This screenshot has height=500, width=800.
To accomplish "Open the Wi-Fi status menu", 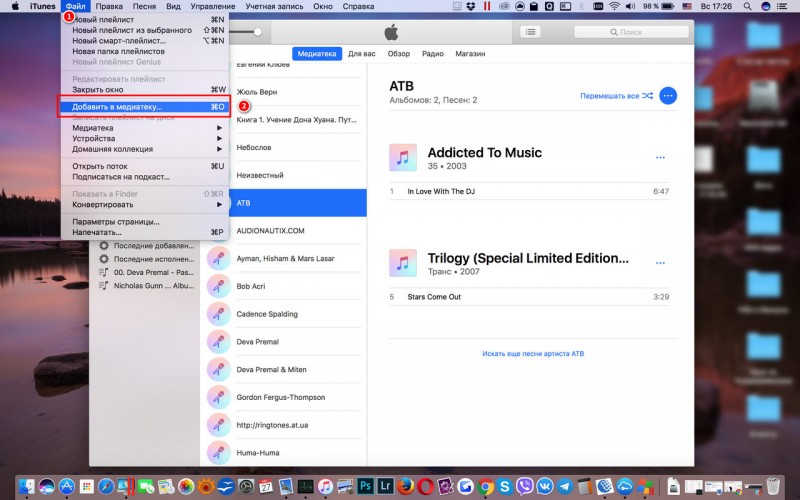I will point(615,6).
